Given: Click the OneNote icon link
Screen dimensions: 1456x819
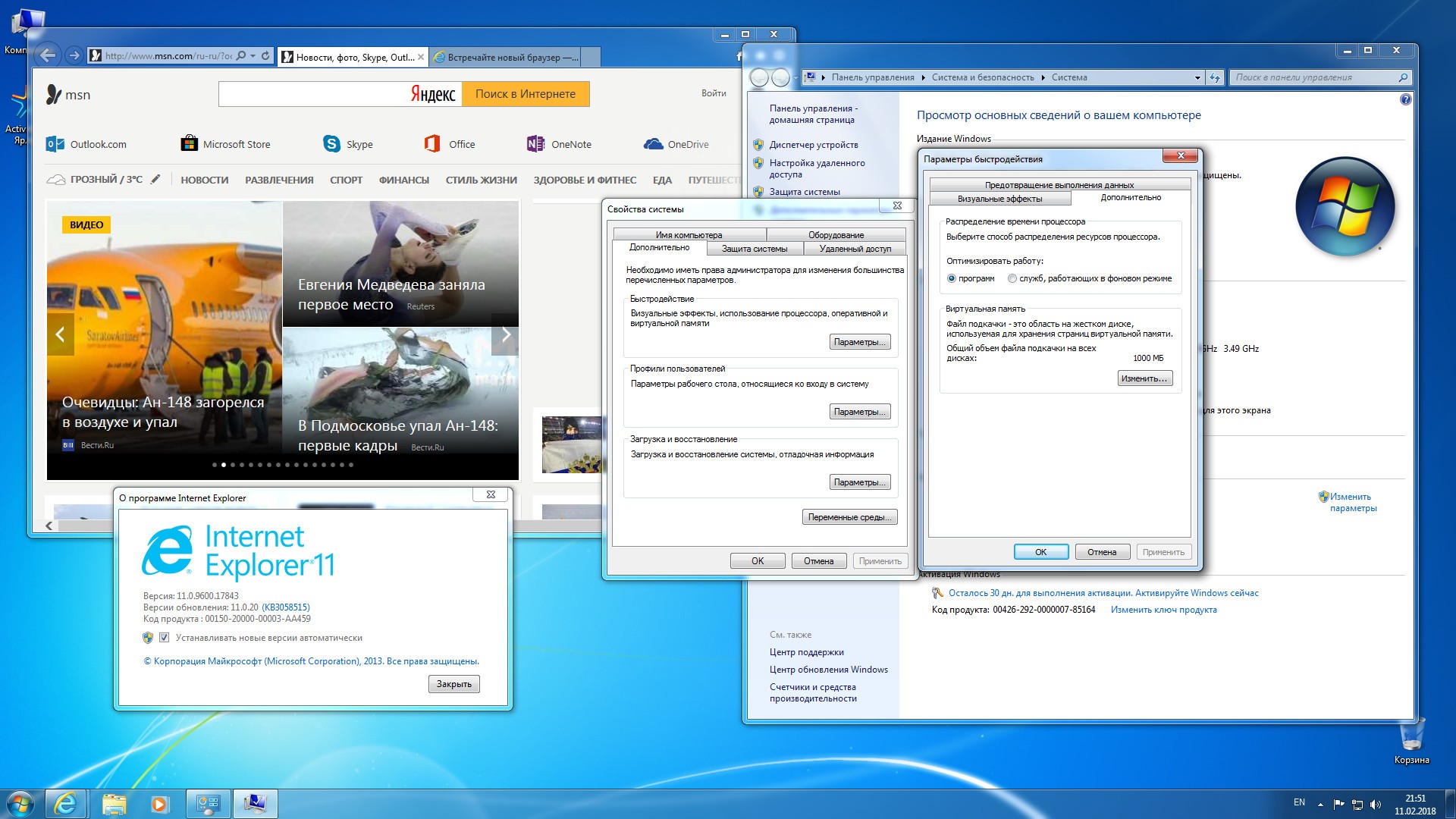Looking at the screenshot, I should pos(535,144).
